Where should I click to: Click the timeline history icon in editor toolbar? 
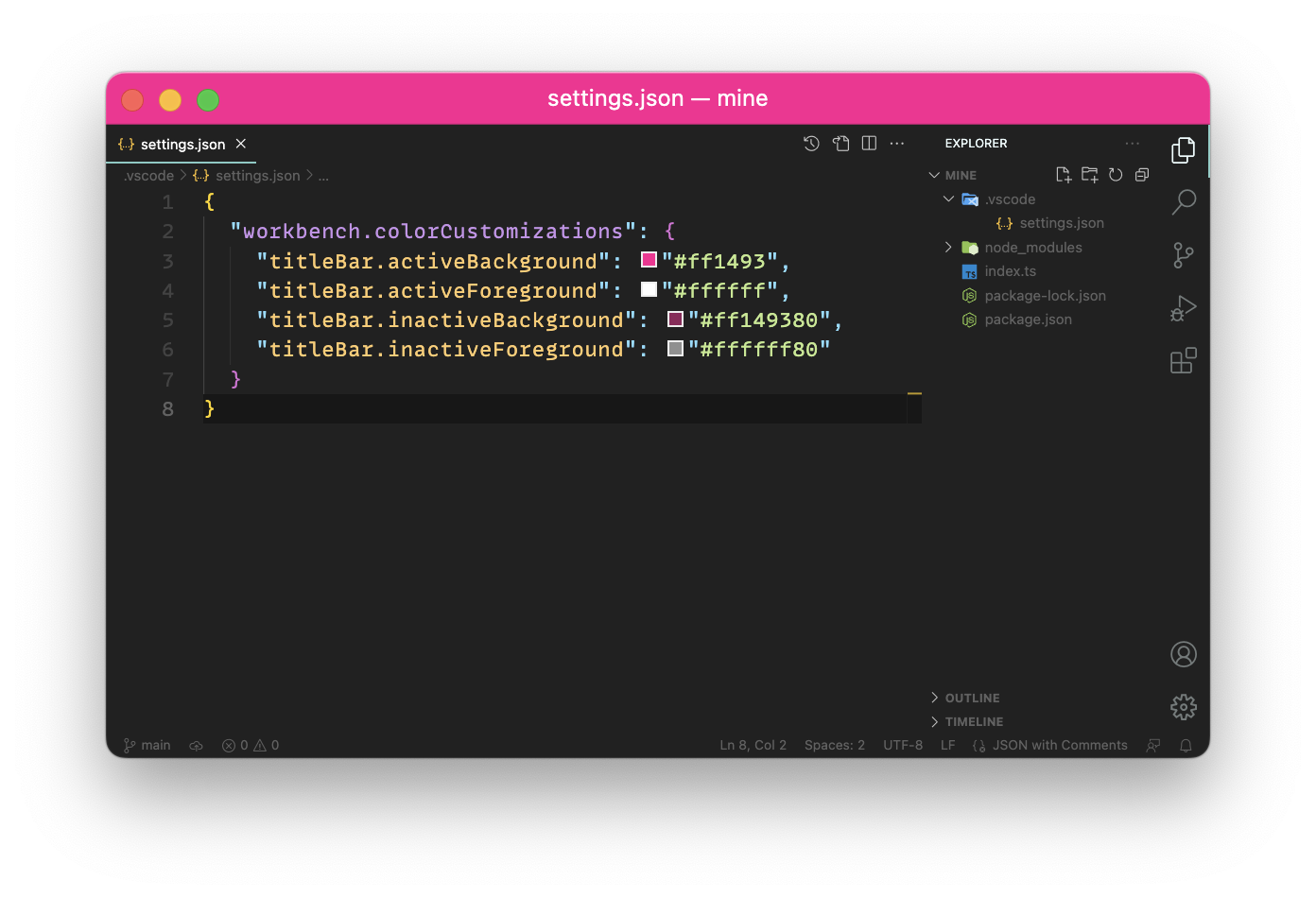811,144
